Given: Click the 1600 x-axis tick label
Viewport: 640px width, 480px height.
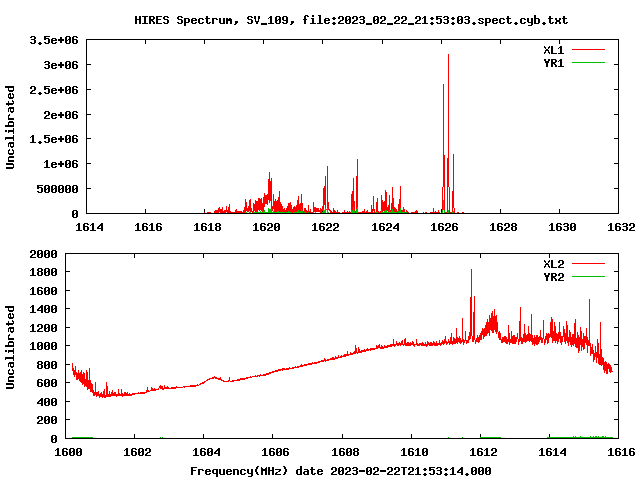Looking at the screenshot, I should [68, 452].
